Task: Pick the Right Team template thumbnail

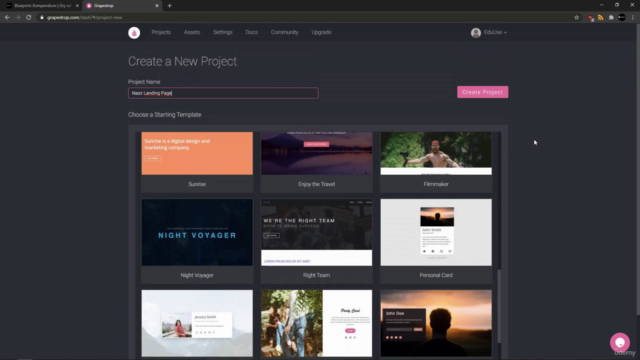Action: [x=316, y=232]
